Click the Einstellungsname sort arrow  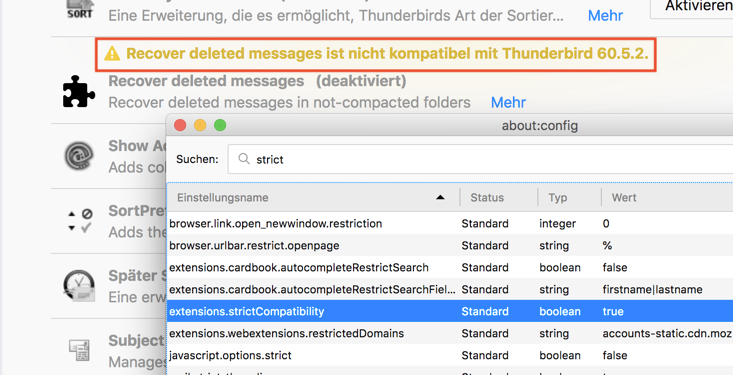pos(440,197)
